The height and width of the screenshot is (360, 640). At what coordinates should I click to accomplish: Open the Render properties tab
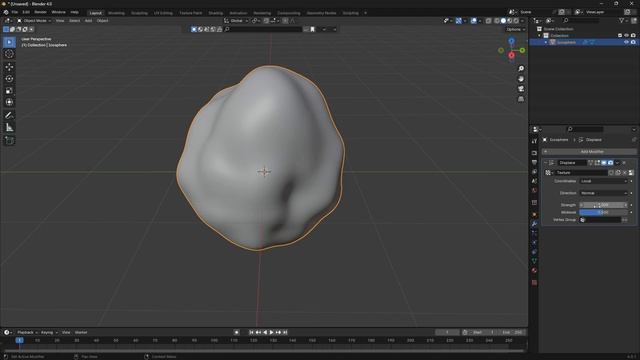[534, 153]
